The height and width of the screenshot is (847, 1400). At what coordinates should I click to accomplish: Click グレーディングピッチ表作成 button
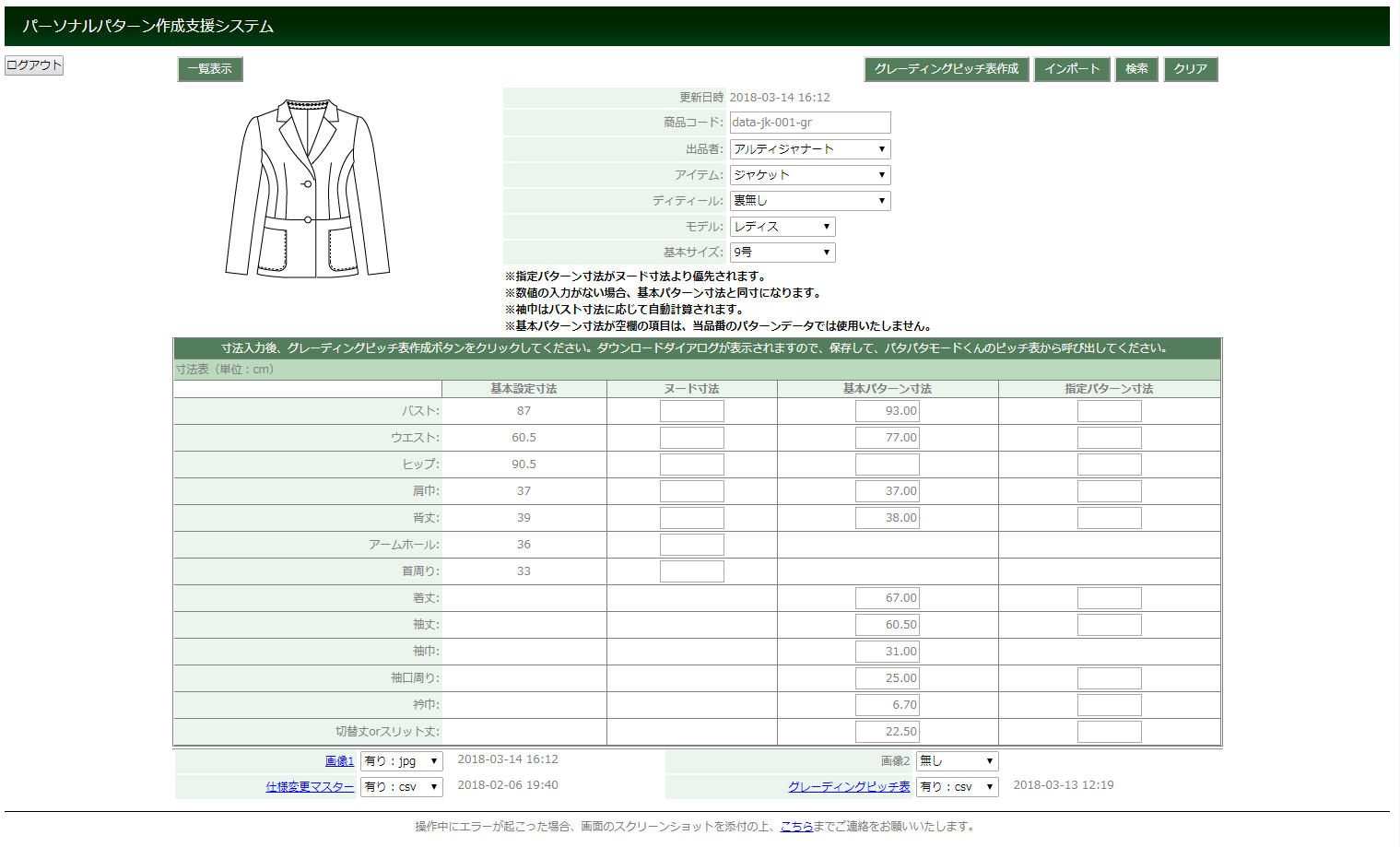pos(947,69)
